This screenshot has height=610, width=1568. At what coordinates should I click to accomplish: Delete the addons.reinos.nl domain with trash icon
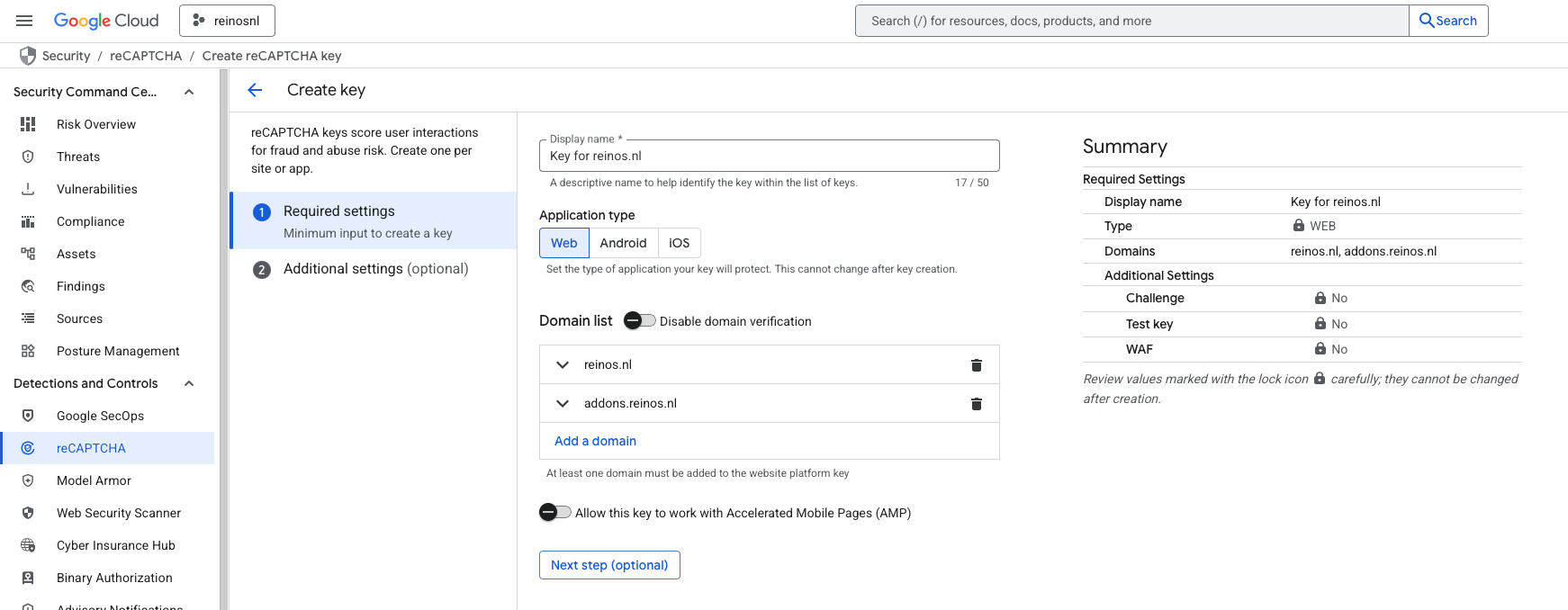coord(976,404)
